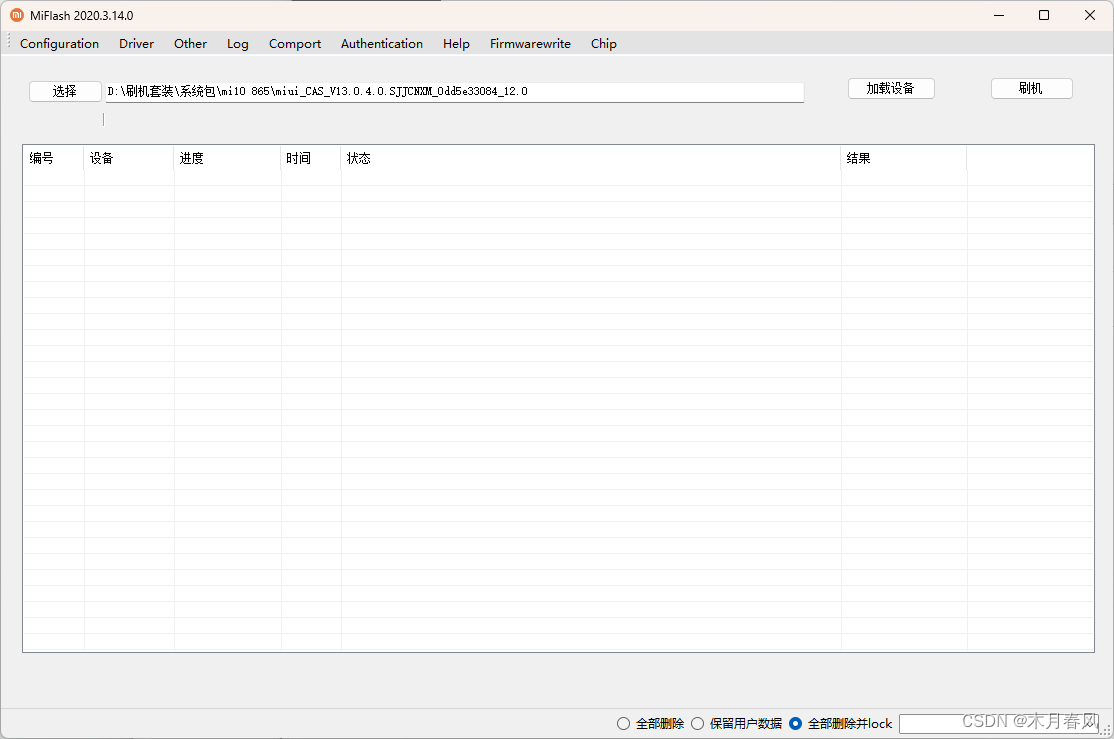
Task: Focus the firmware path input field
Action: (455, 92)
